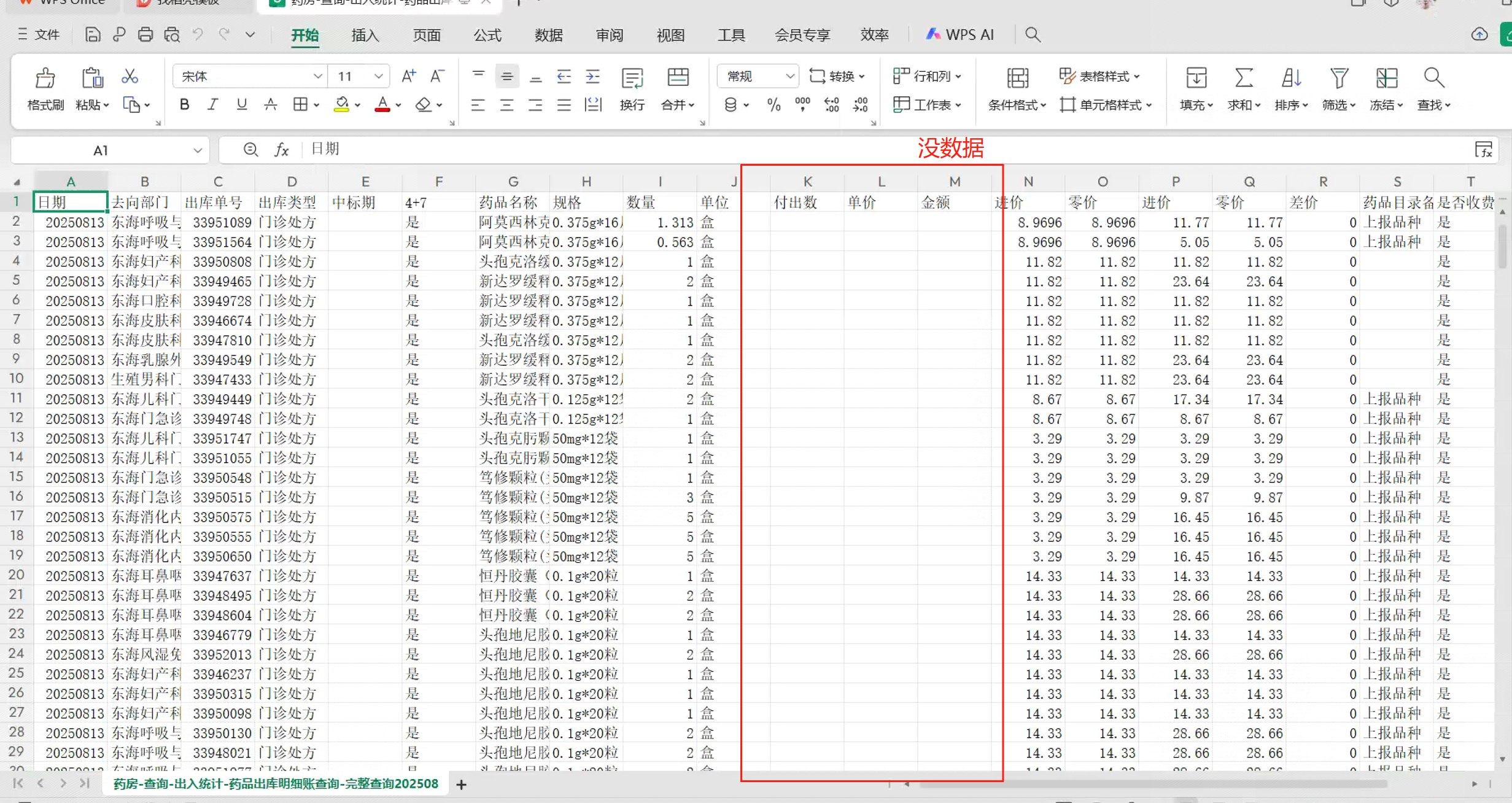The height and width of the screenshot is (803, 1512).
Task: Click the Print icon in quick access
Action: [x=145, y=35]
